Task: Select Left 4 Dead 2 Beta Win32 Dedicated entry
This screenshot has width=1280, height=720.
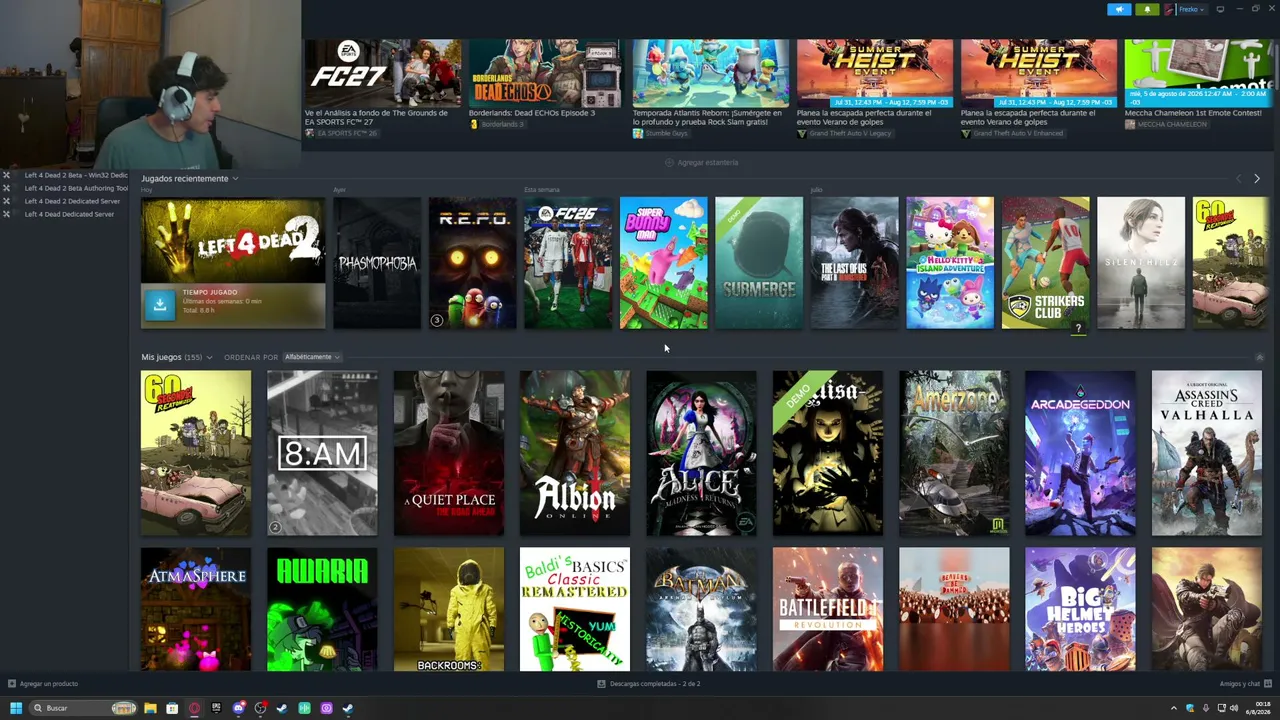Action: (76, 175)
